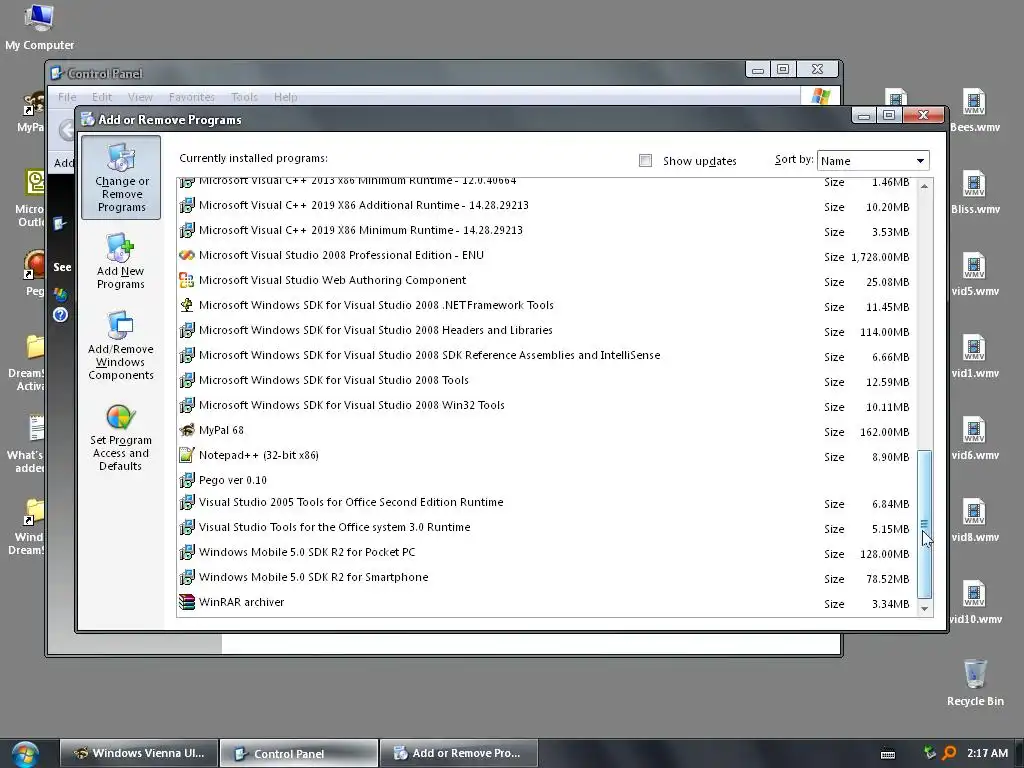
Task: Enable the Show updates checkbox
Action: (x=645, y=161)
